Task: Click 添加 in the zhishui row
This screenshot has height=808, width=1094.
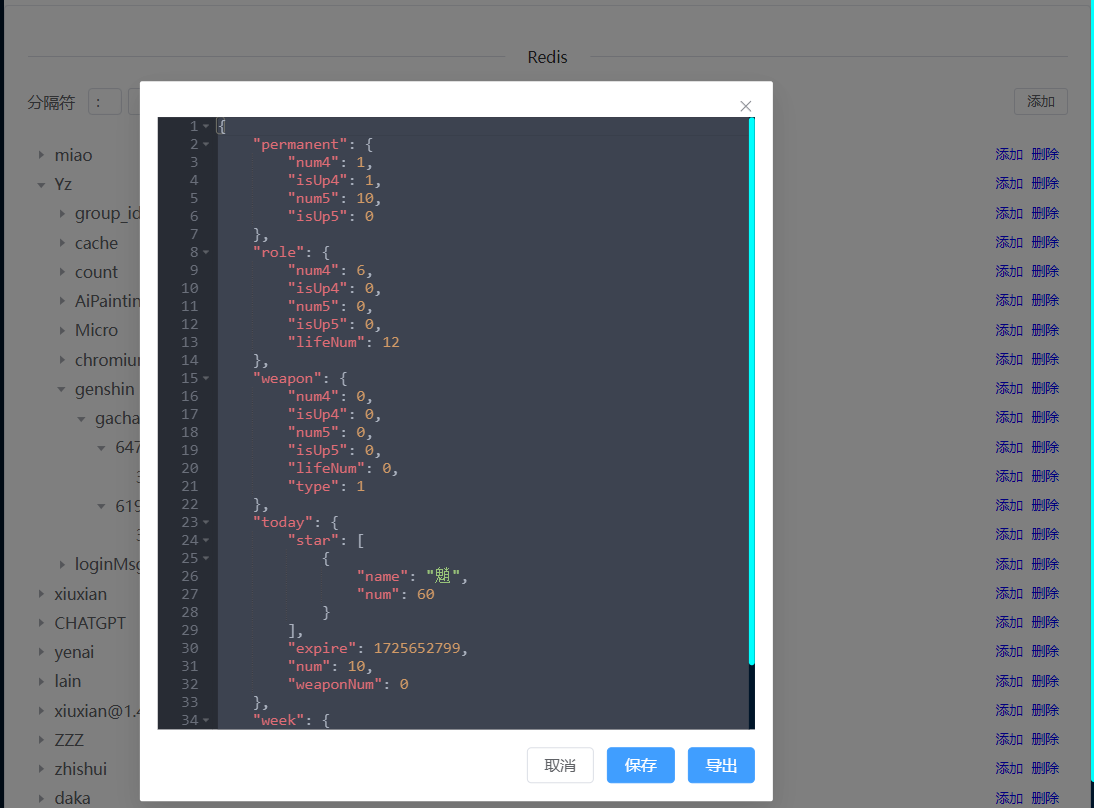Action: tap(1009, 768)
